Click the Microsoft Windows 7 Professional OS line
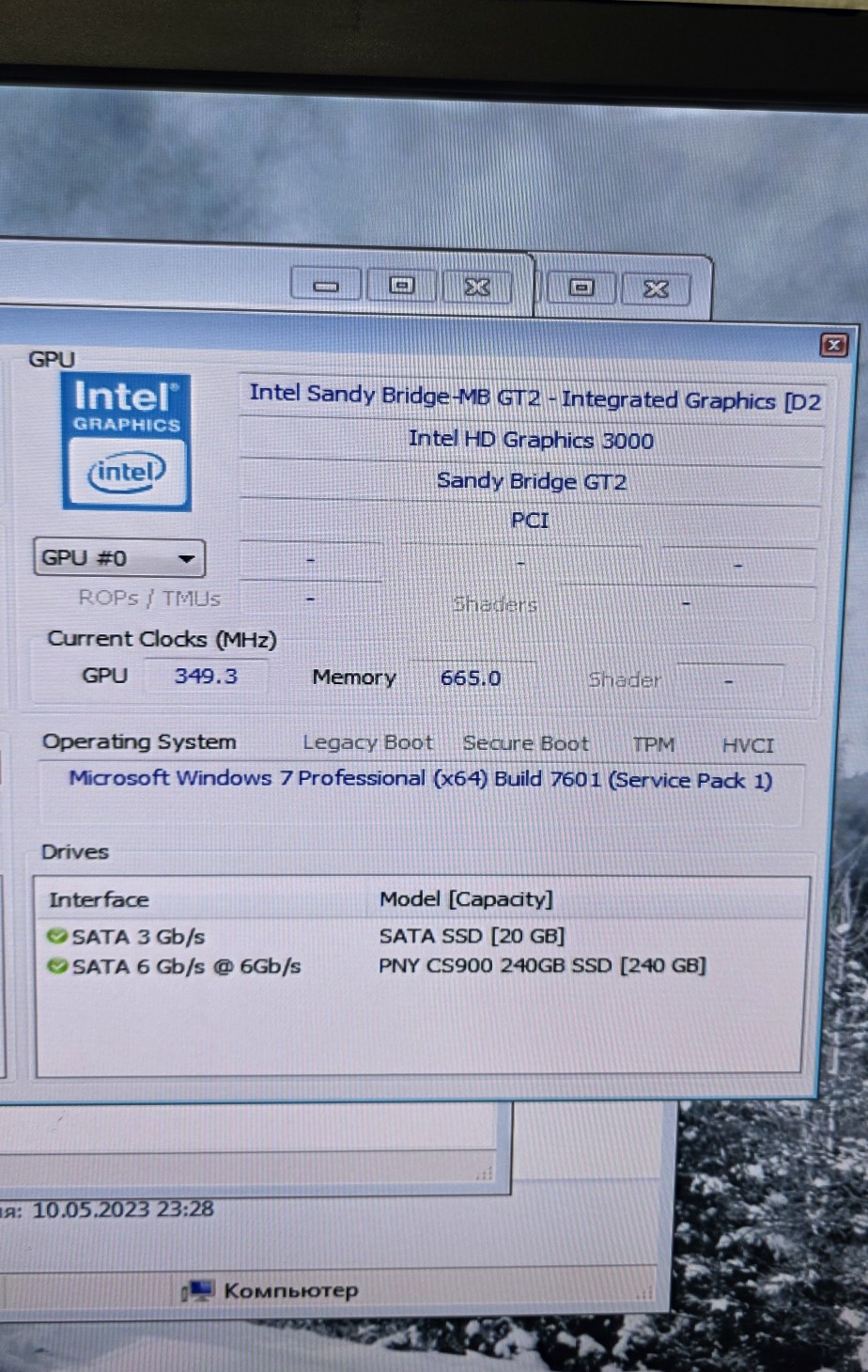Viewport: 868px width, 1372px height. click(x=421, y=779)
